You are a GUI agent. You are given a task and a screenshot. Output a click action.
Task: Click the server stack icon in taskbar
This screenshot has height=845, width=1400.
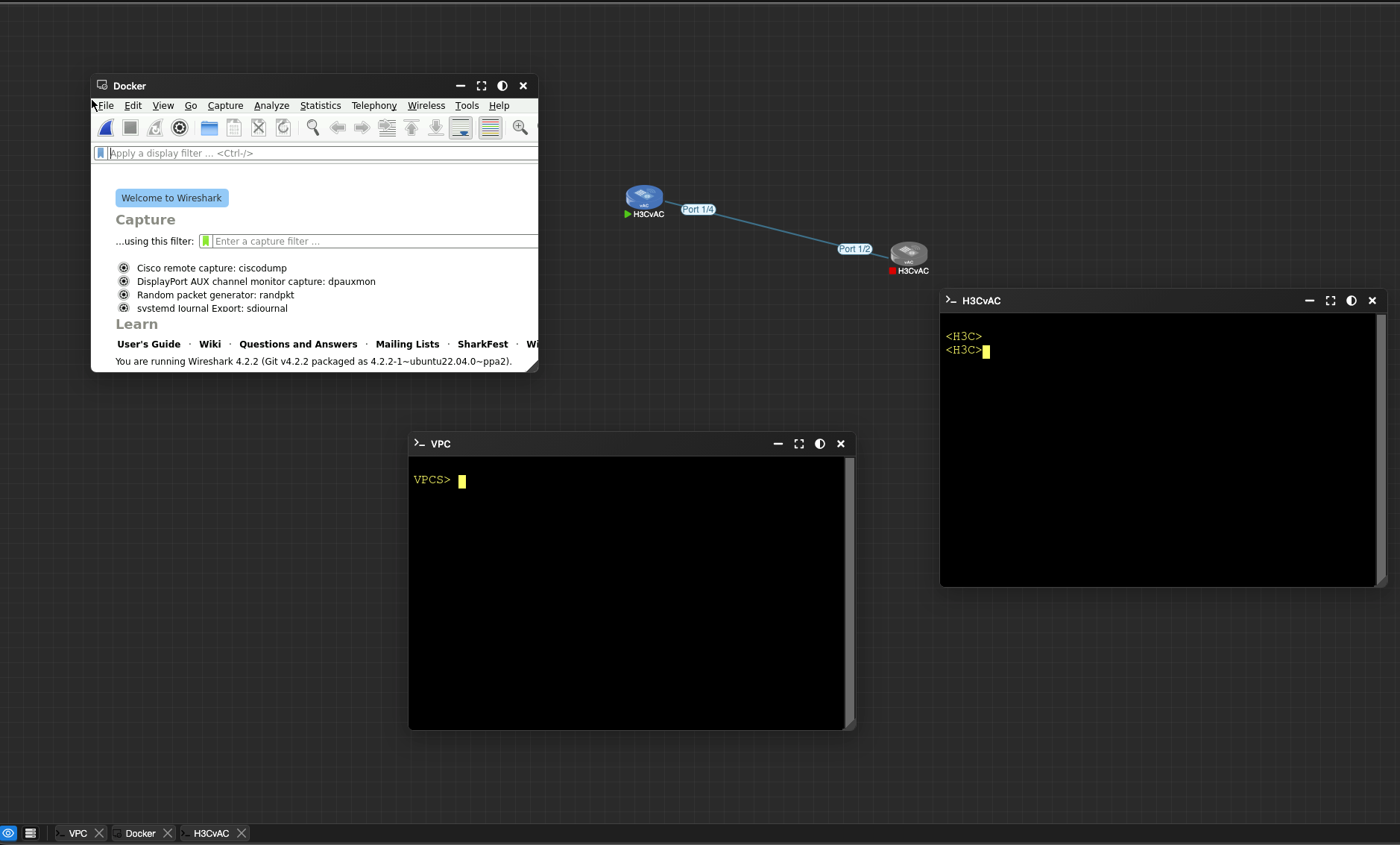tap(31, 833)
